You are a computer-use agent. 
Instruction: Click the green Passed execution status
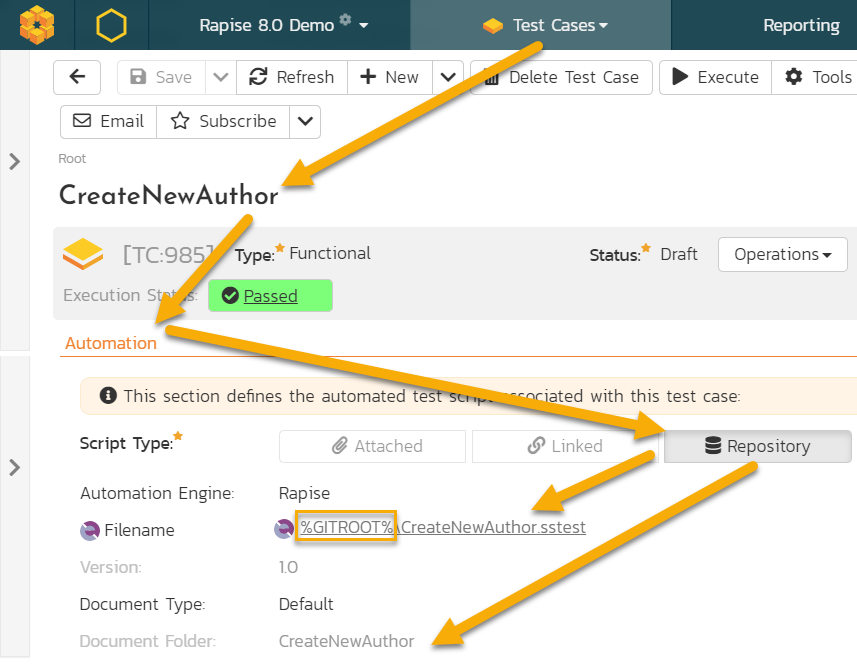[270, 296]
